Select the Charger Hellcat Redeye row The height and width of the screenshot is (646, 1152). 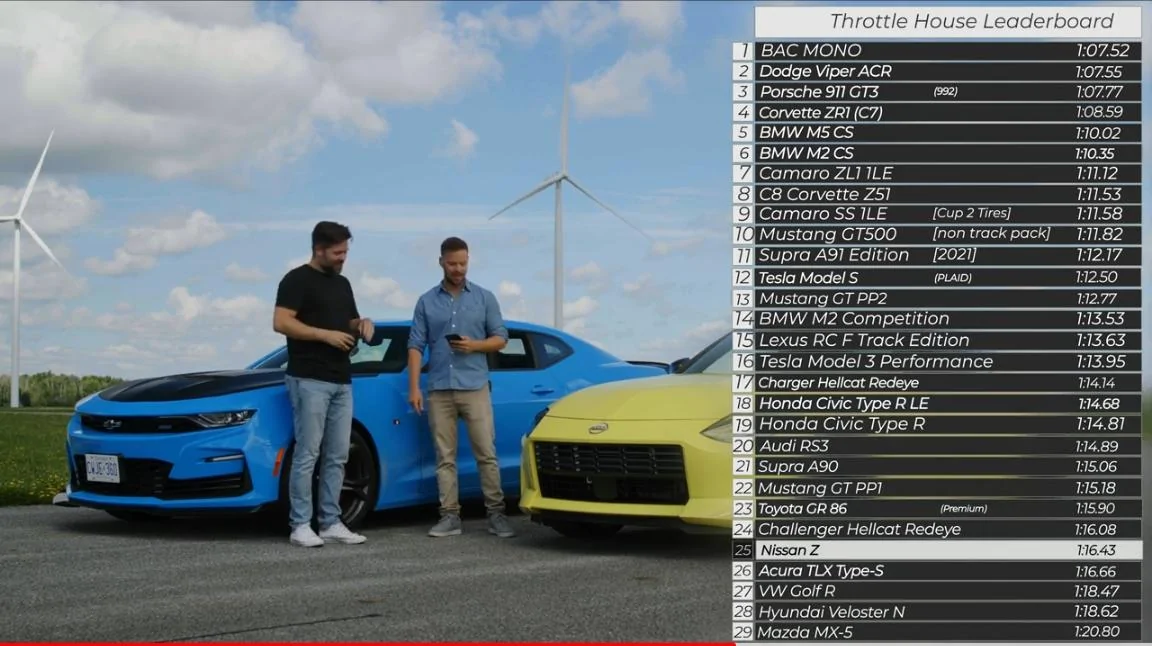(948, 383)
